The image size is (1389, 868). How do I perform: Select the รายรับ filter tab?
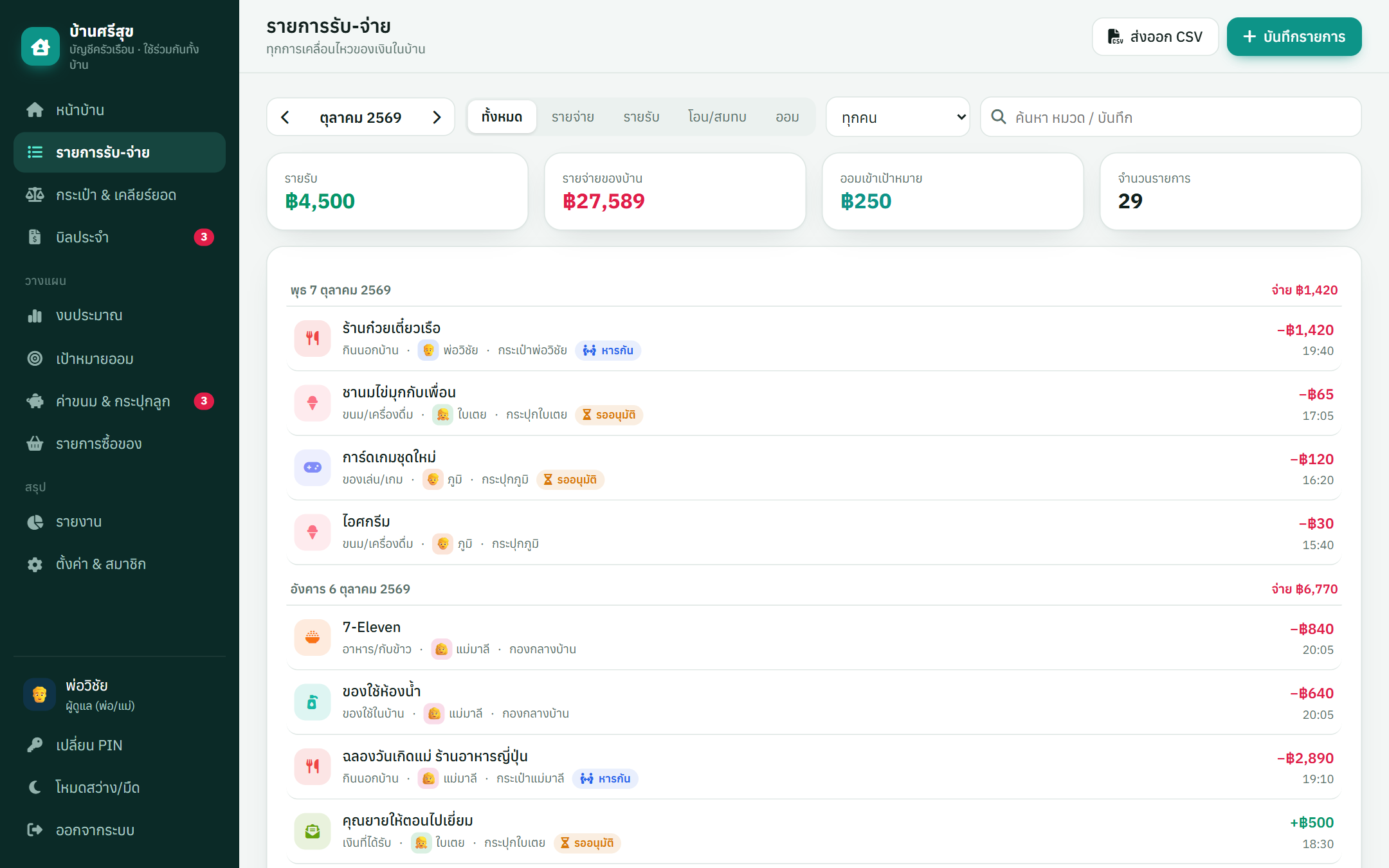pyautogui.click(x=641, y=117)
